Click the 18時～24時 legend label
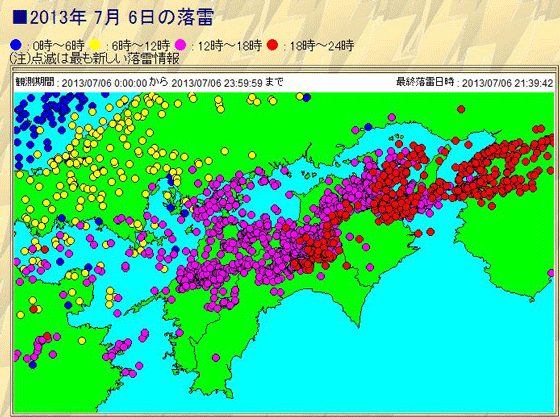This screenshot has width=560, height=417. (x=322, y=46)
